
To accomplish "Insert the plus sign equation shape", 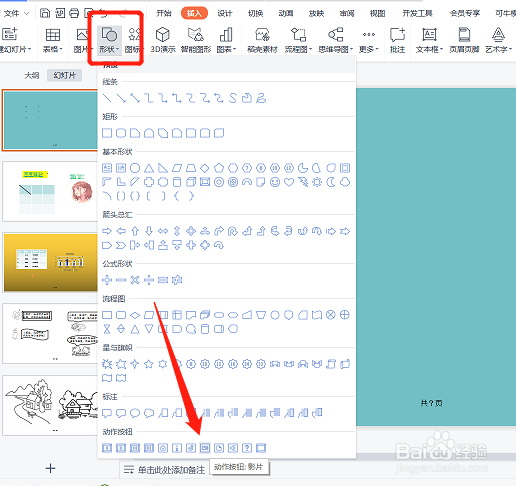I will (x=107, y=280).
